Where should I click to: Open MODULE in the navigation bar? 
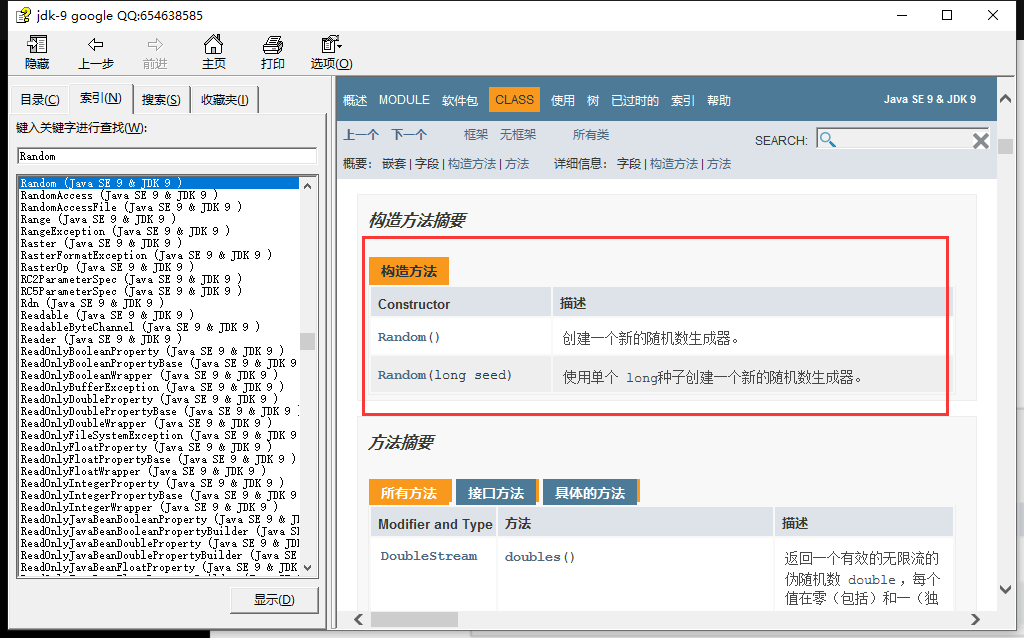[404, 100]
